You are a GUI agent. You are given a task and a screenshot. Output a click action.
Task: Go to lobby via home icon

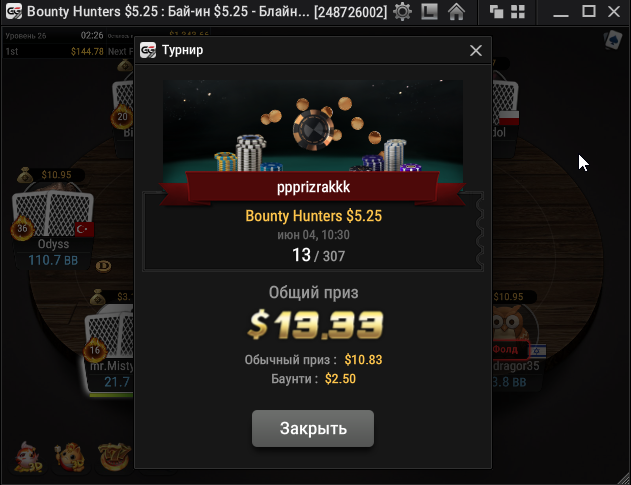pyautogui.click(x=456, y=11)
